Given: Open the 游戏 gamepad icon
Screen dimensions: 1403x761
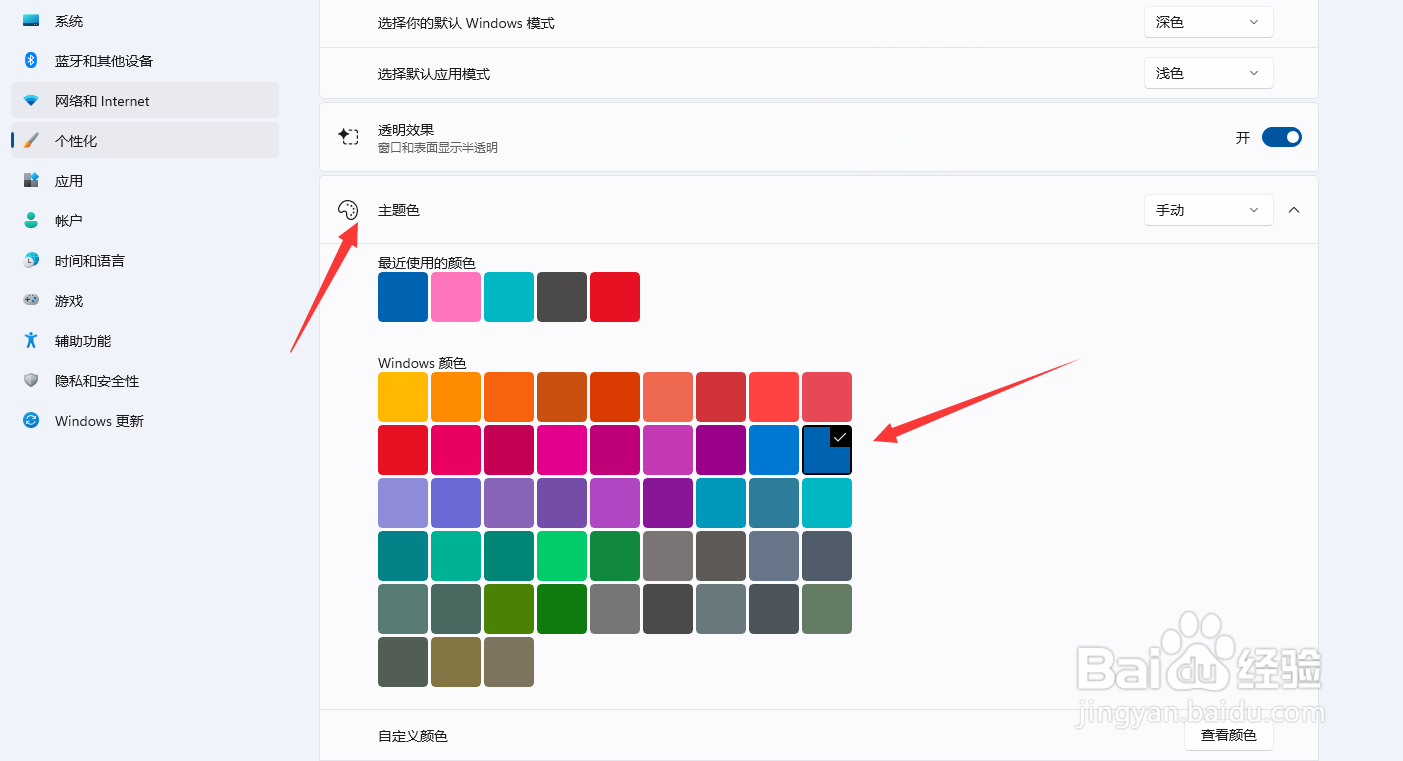Looking at the screenshot, I should [x=31, y=300].
